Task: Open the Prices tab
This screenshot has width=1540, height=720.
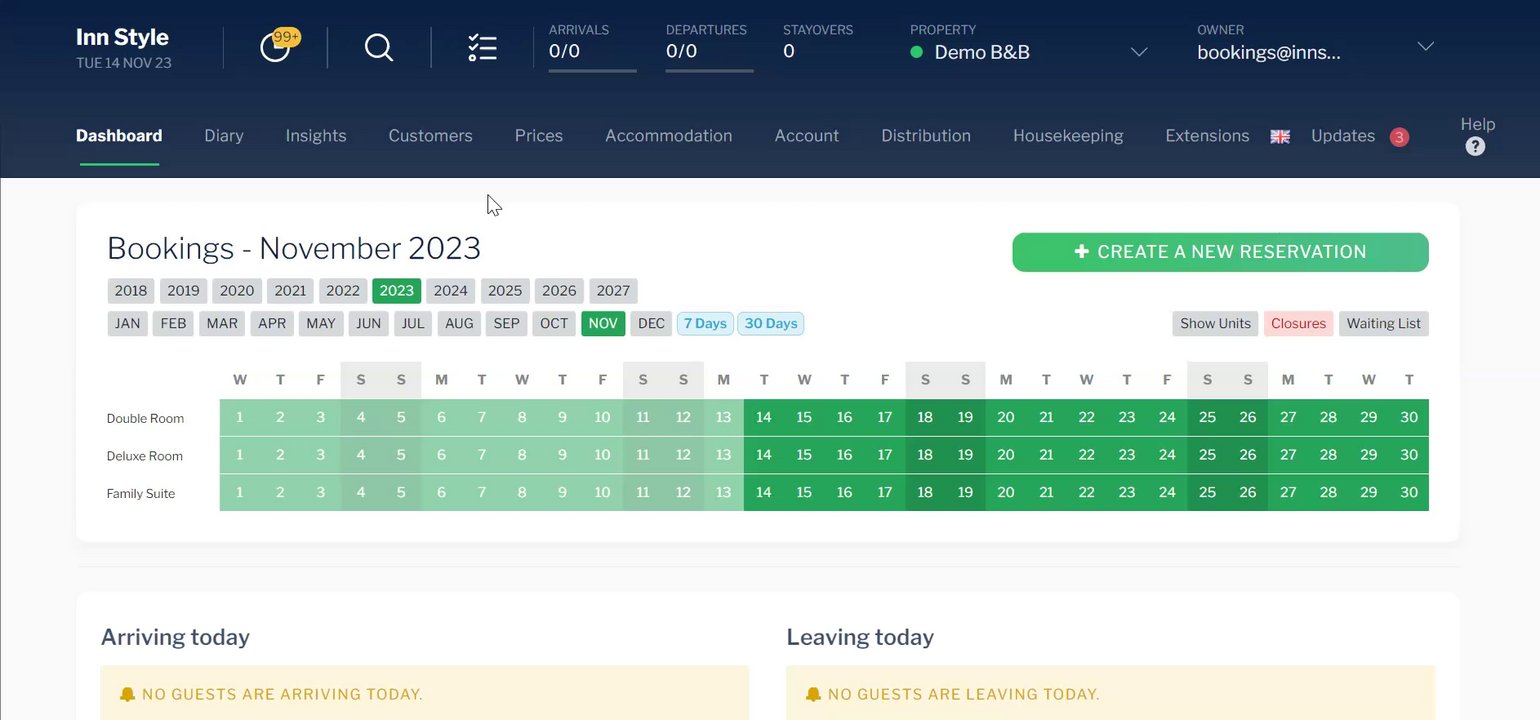Action: pyautogui.click(x=539, y=136)
